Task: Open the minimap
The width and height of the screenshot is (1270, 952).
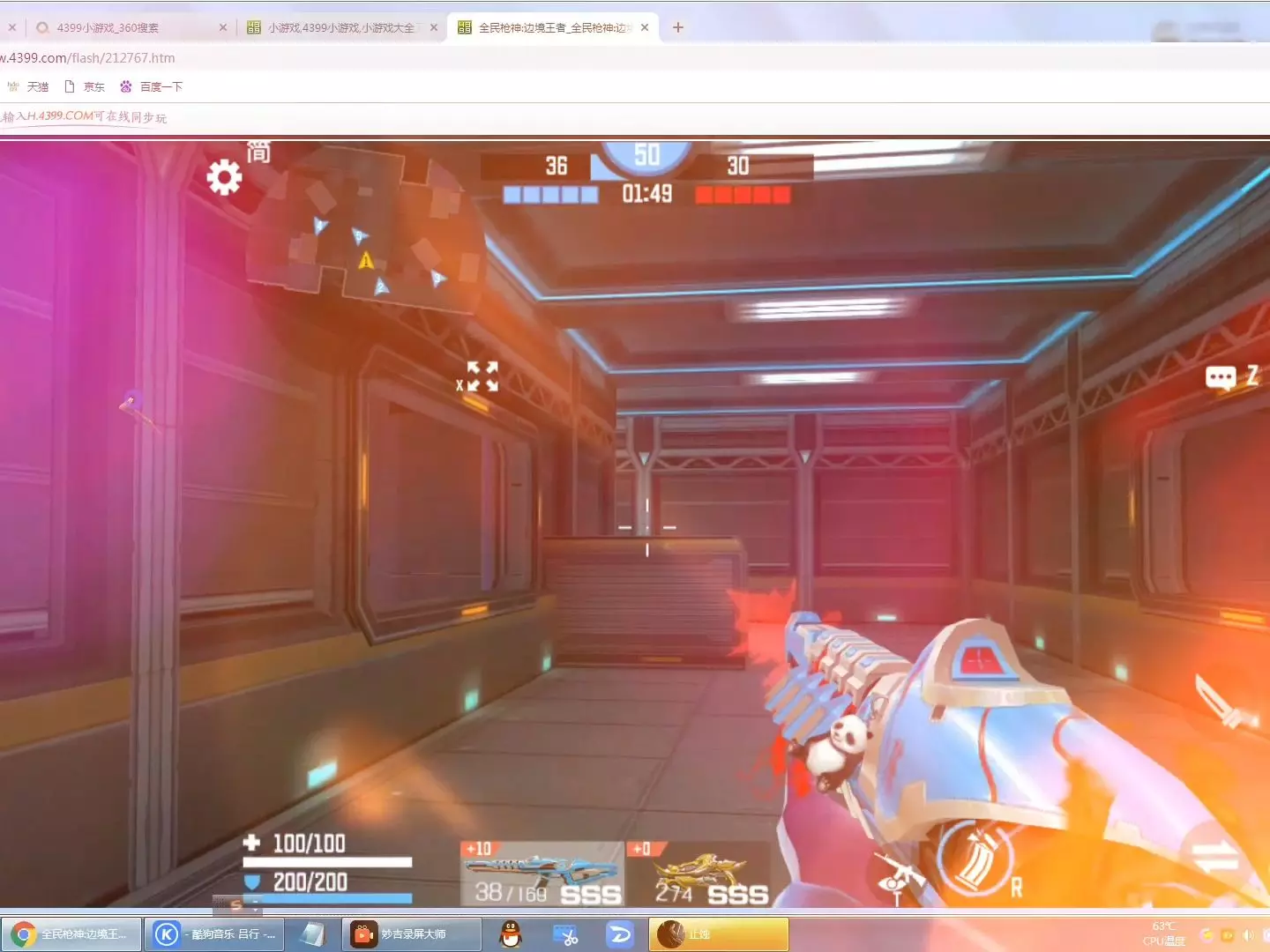Action: (366, 233)
